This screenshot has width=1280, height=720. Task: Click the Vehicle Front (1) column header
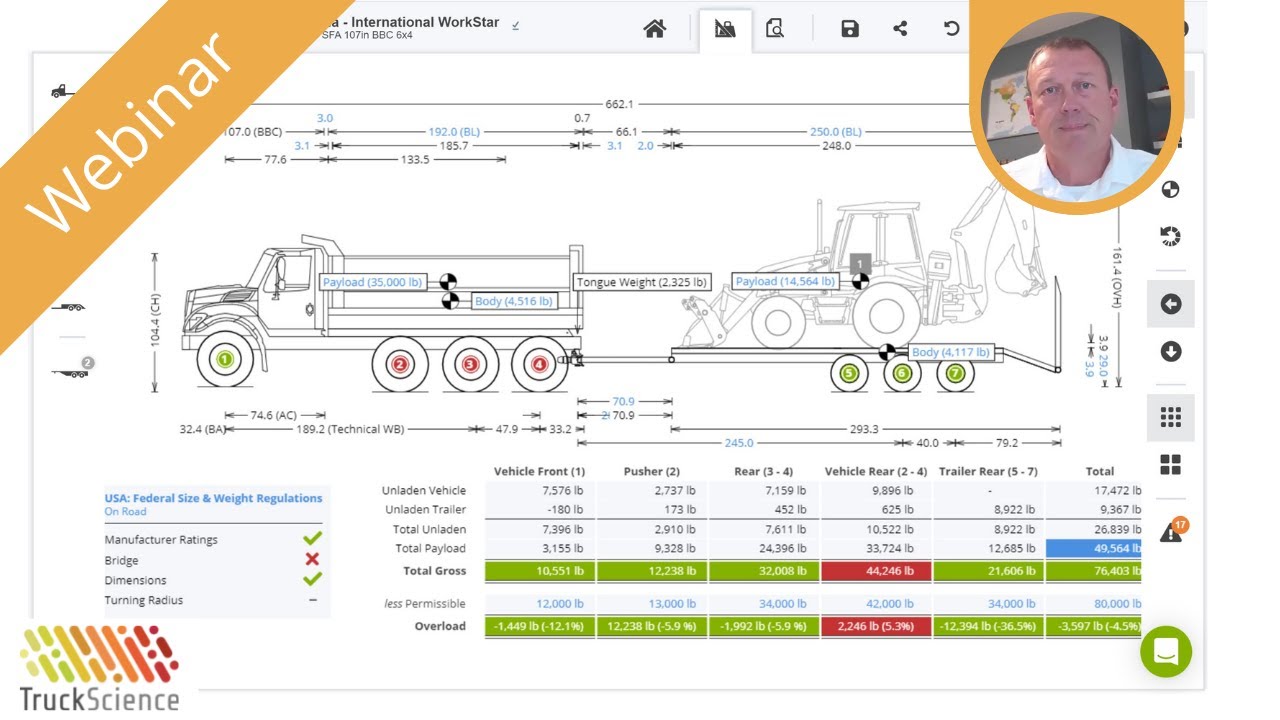click(x=540, y=471)
